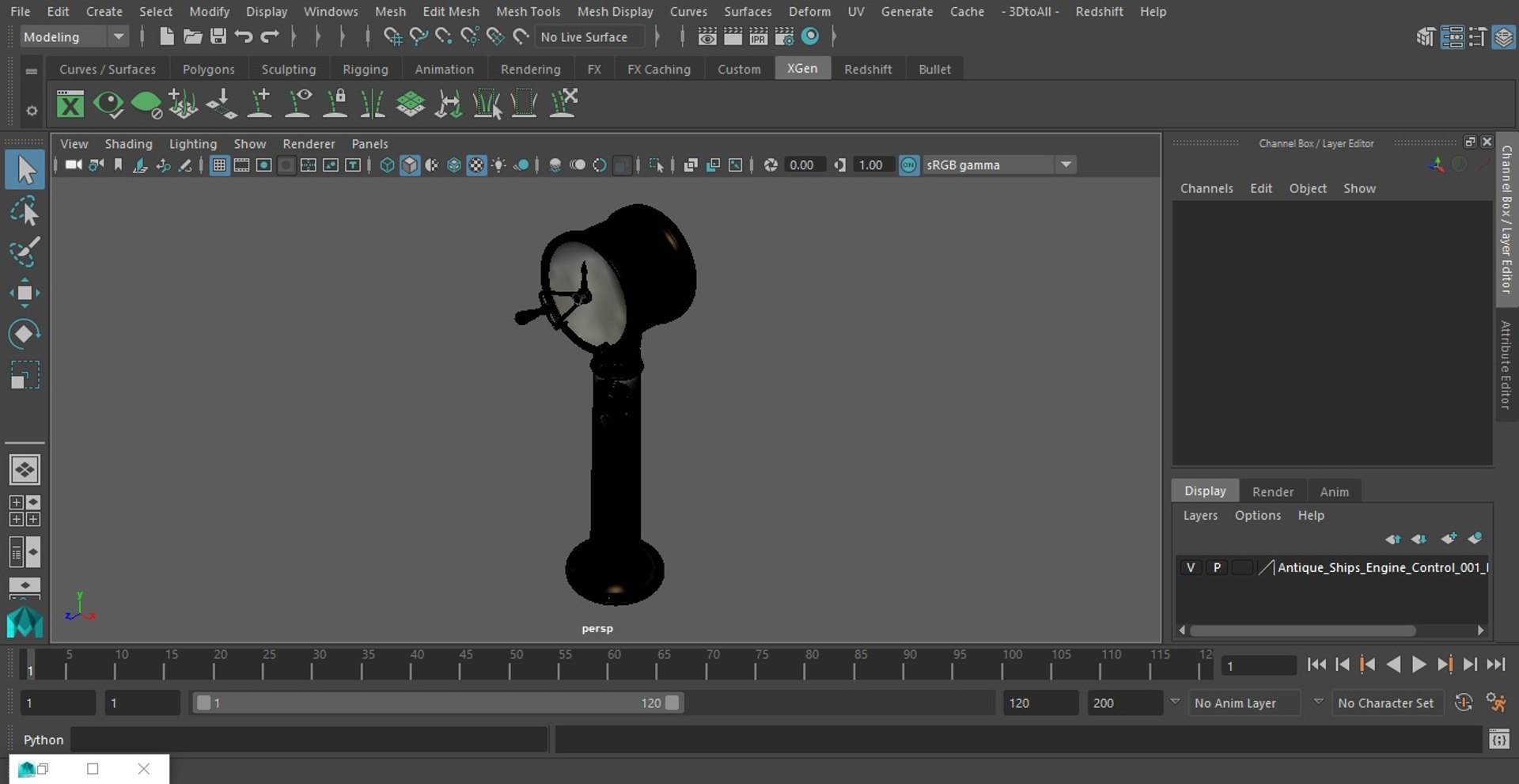
Task: Open the Redshift menu
Action: click(x=1099, y=11)
